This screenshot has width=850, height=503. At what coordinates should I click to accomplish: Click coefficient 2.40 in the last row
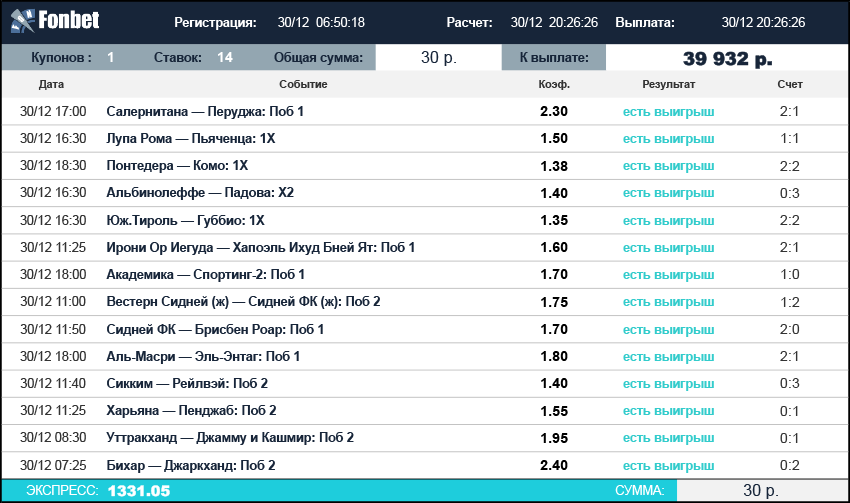(x=554, y=465)
